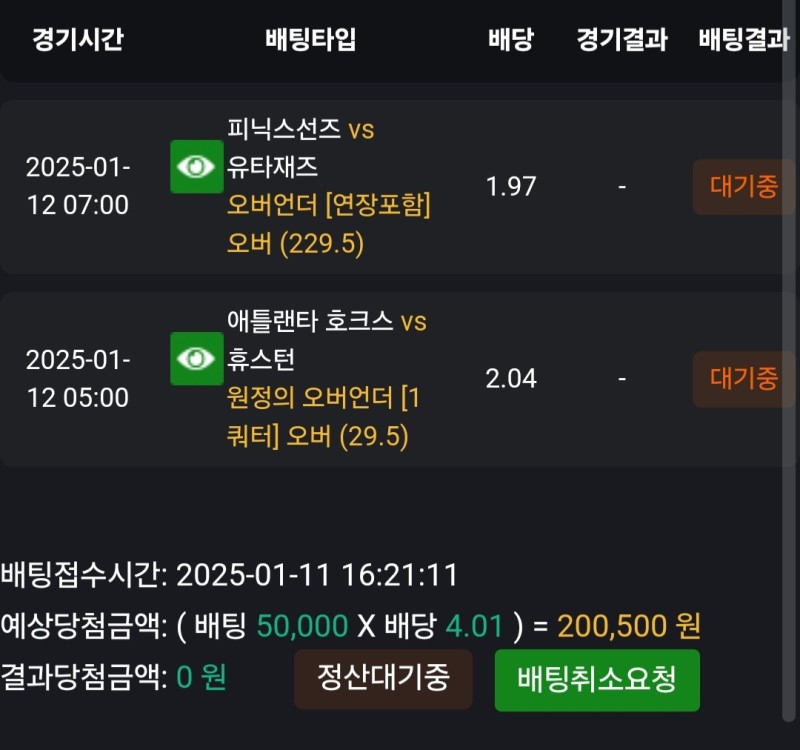Click the 1.97 odds value
This screenshot has height=750, width=800.
510,187
